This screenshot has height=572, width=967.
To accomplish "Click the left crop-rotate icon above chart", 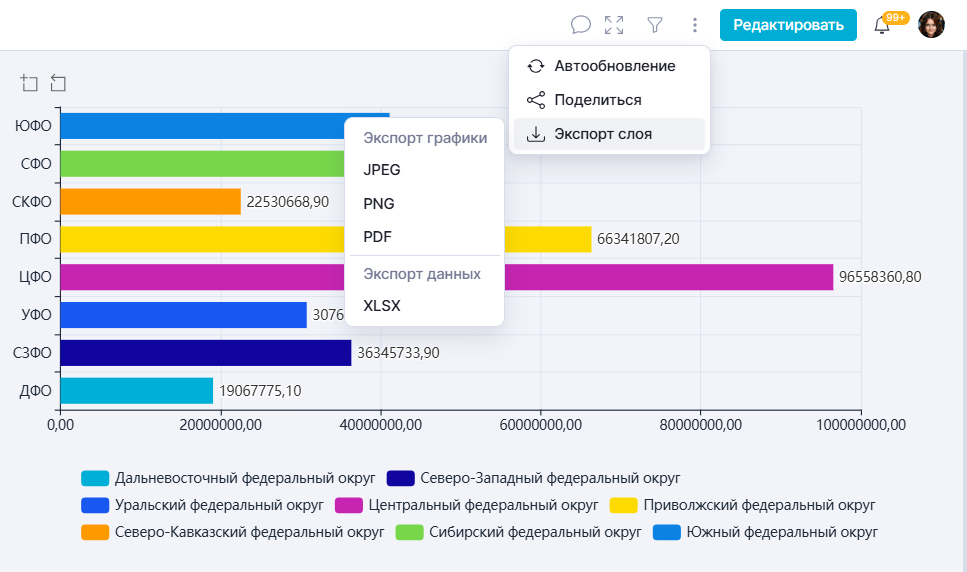I will pos(30,83).
